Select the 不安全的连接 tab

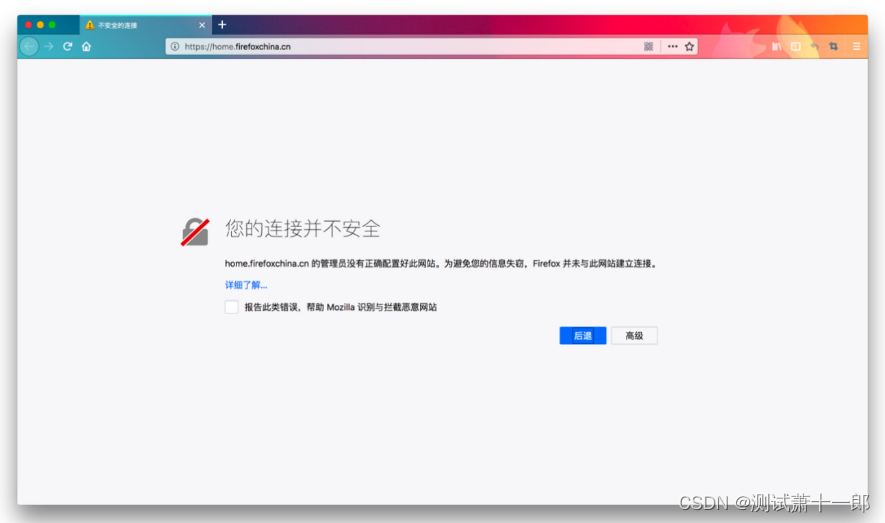click(146, 25)
